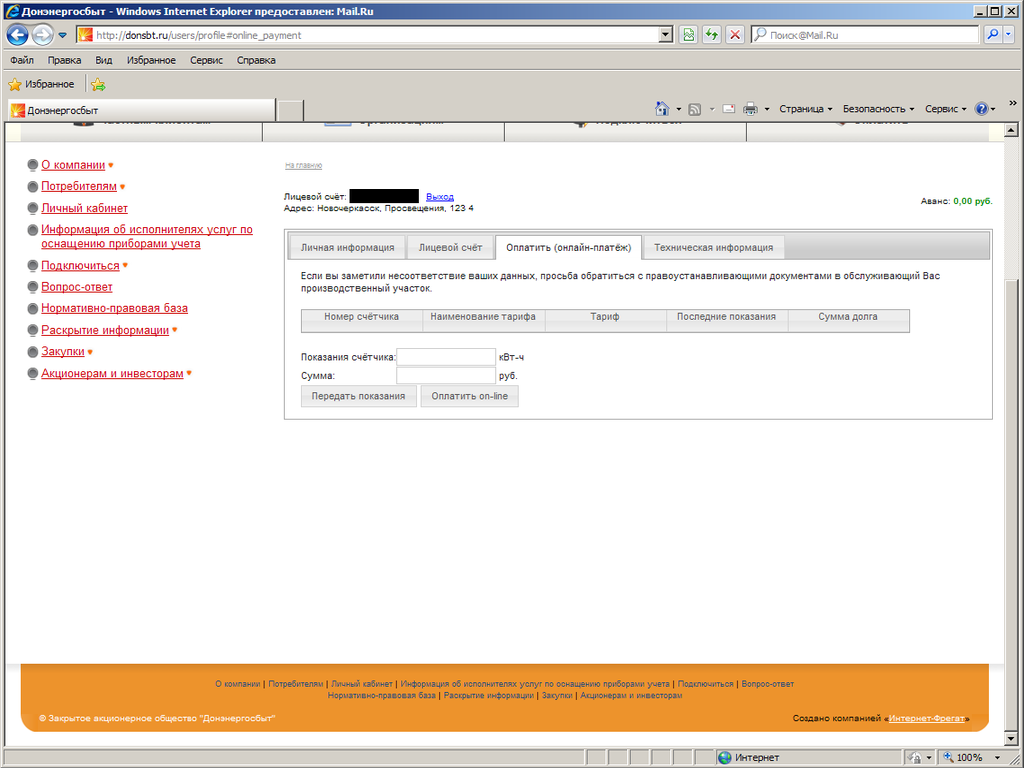Open the Сервис command bar dropdown
The image size is (1024, 768).
click(946, 109)
